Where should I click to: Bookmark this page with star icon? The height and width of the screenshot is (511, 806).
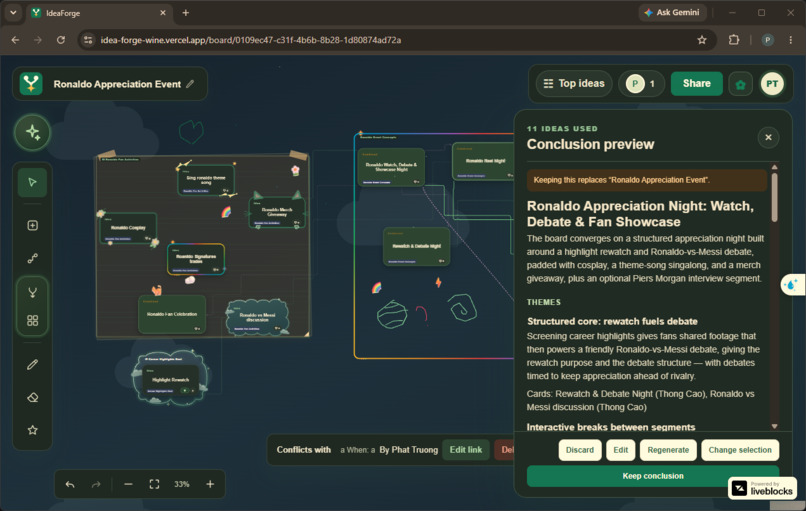702,40
